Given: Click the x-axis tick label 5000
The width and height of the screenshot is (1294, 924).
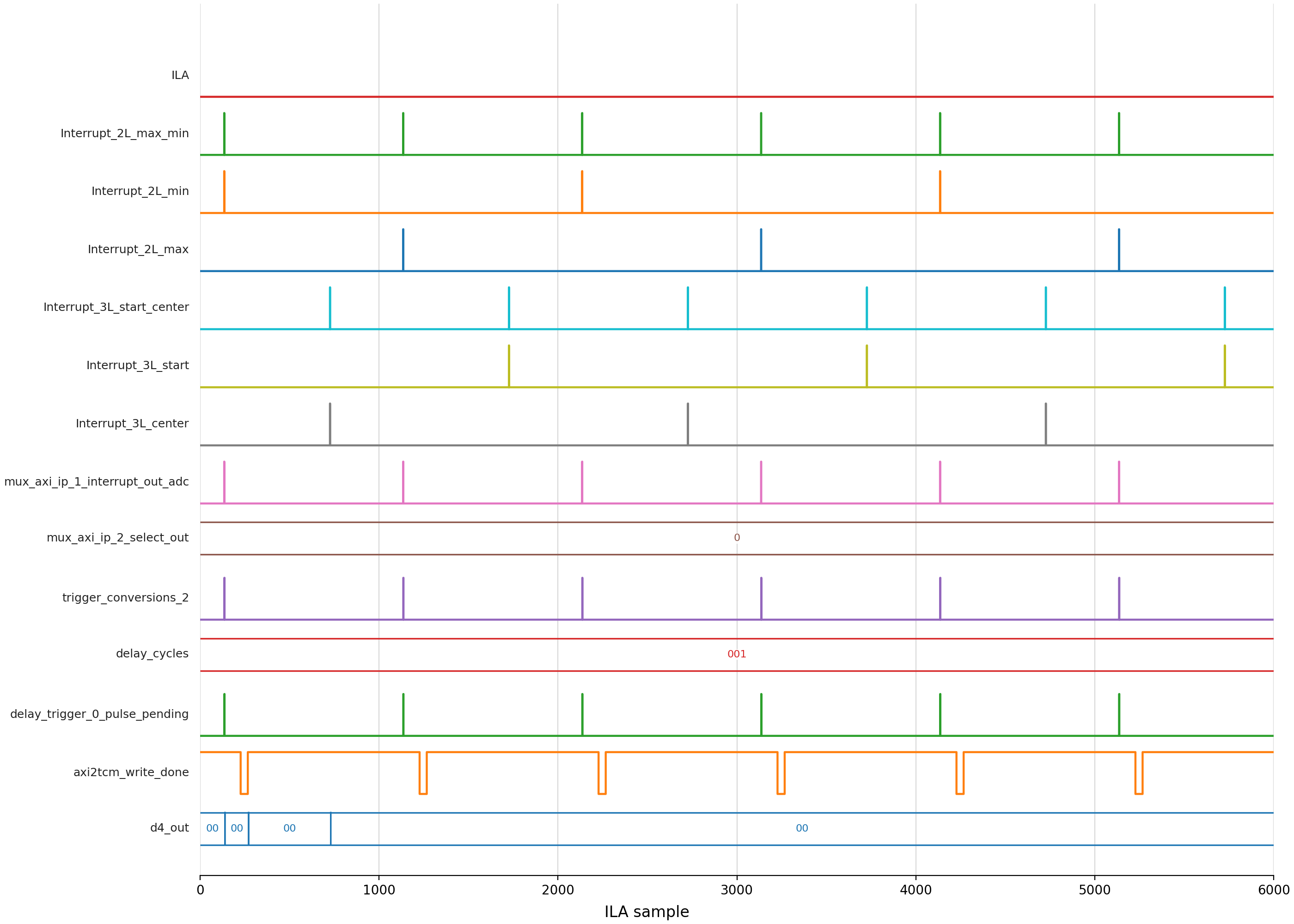Looking at the screenshot, I should 1094,890.
